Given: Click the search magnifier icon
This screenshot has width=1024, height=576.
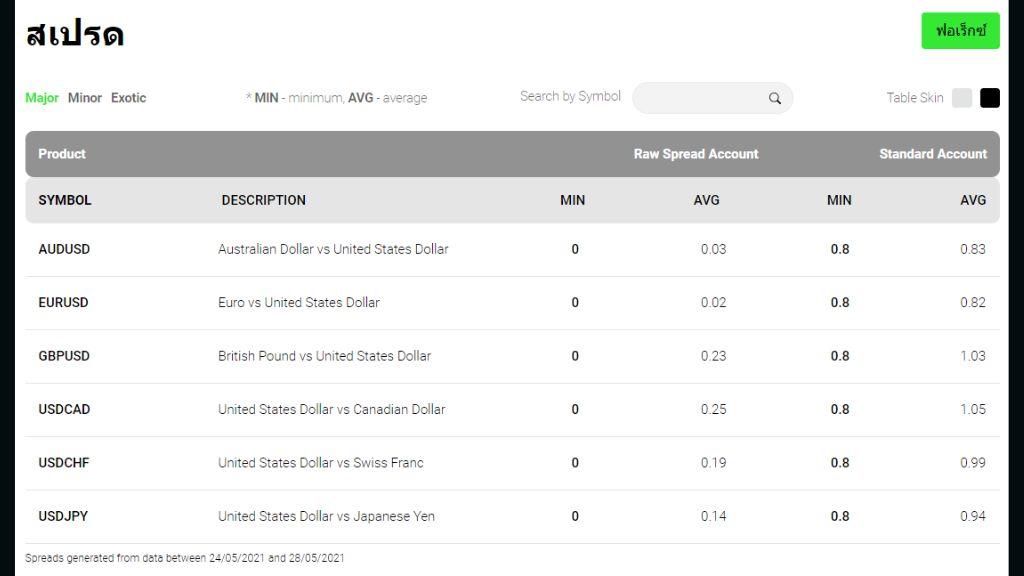Looking at the screenshot, I should (775, 98).
